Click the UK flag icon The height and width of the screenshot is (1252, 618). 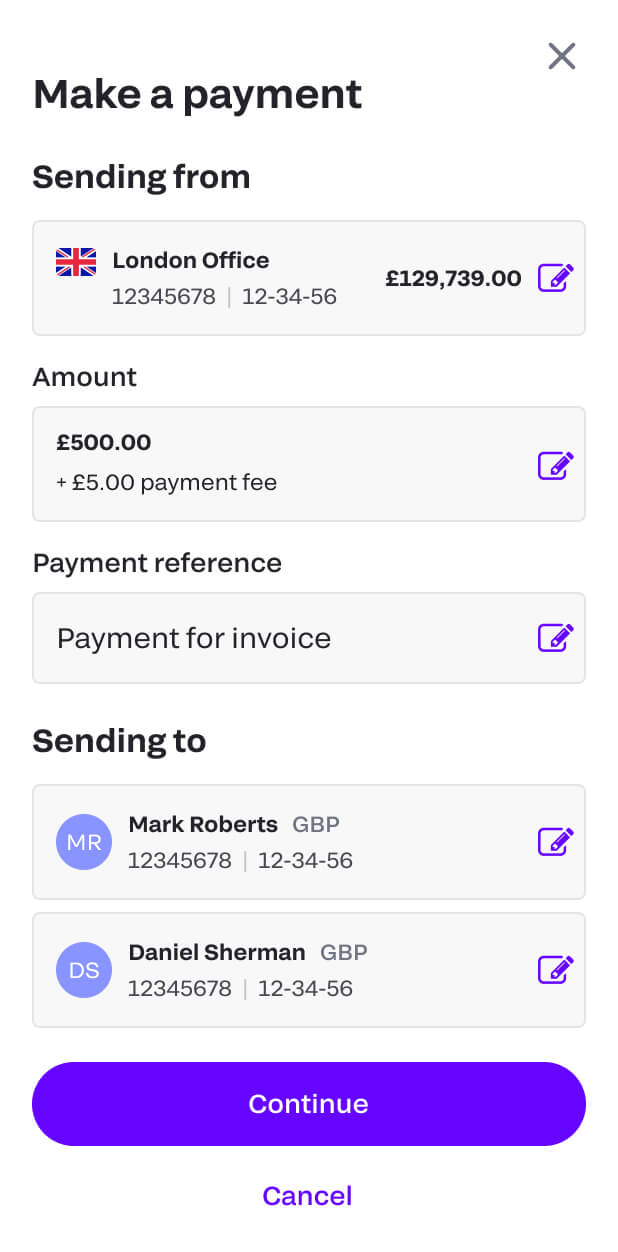click(76, 262)
